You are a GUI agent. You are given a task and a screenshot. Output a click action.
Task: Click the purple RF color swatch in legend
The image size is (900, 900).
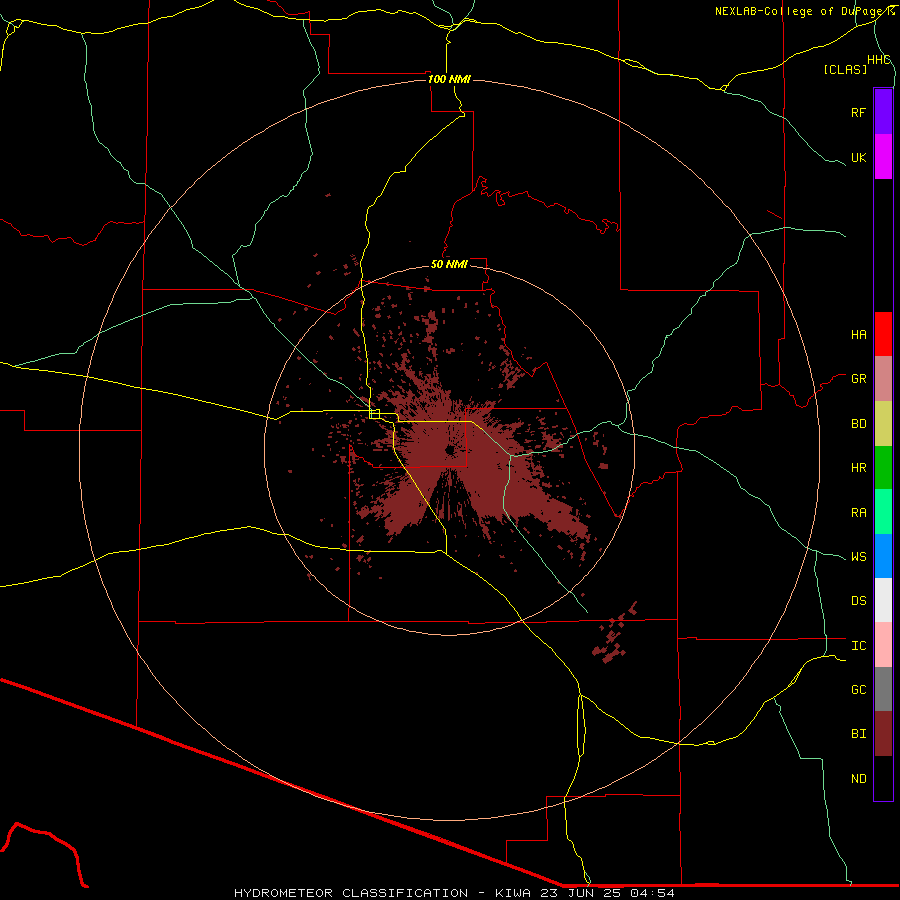click(x=883, y=112)
